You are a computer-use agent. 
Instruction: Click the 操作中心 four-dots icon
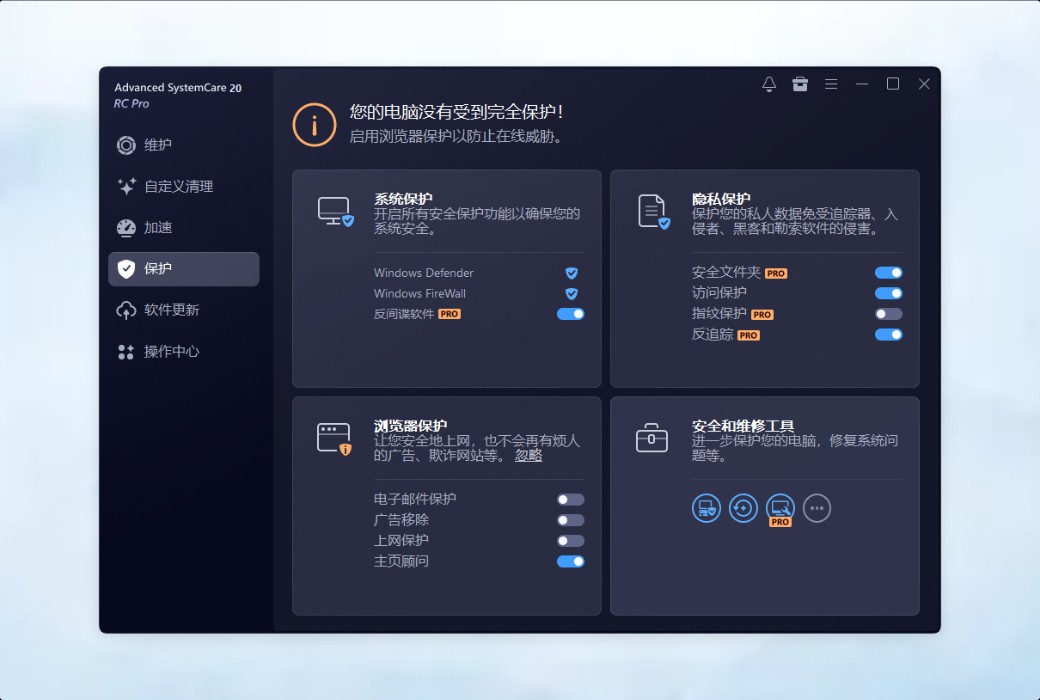[x=126, y=352]
